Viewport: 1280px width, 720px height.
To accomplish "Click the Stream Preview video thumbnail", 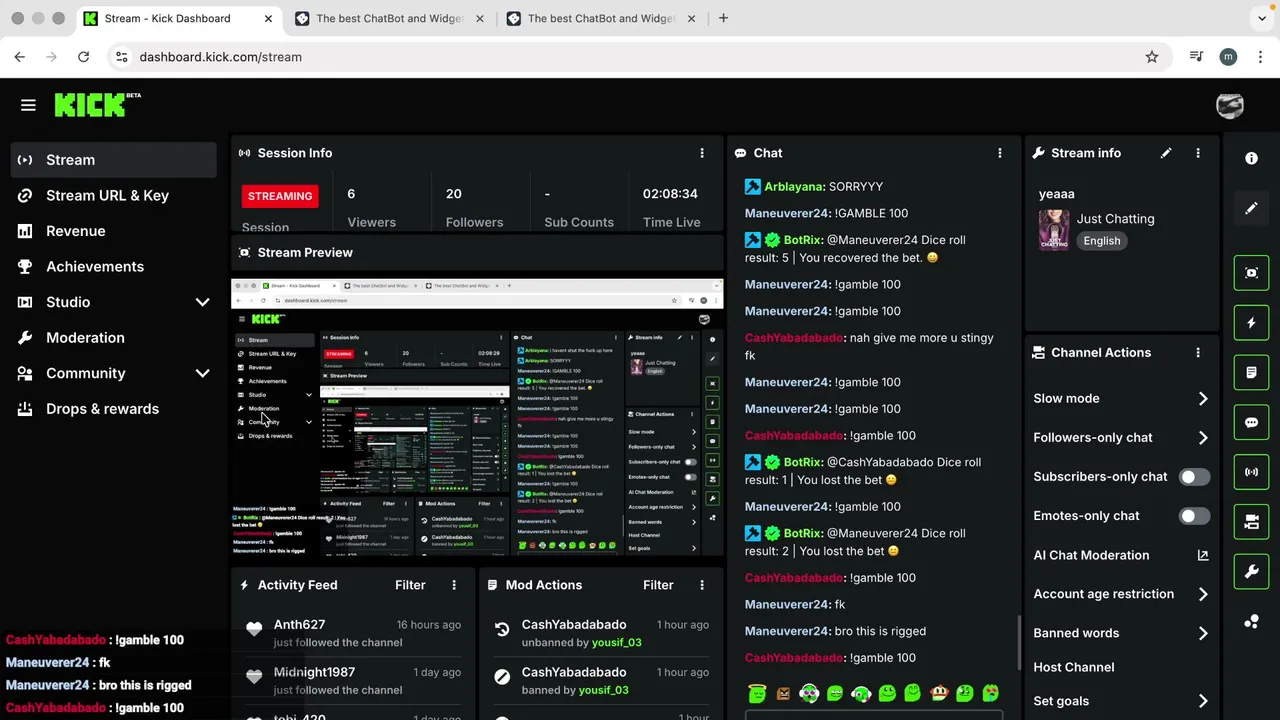I will point(477,417).
